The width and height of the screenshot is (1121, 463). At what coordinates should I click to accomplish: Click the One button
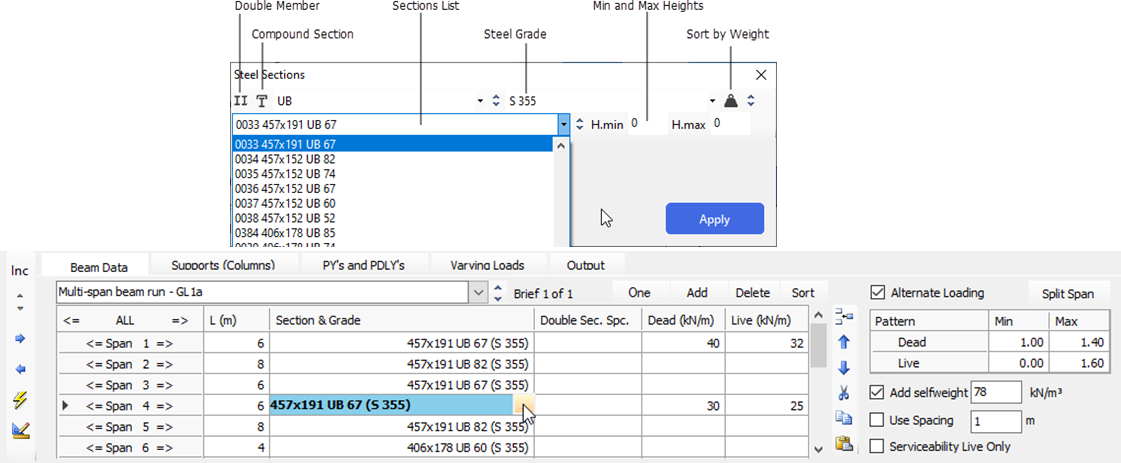coord(639,292)
